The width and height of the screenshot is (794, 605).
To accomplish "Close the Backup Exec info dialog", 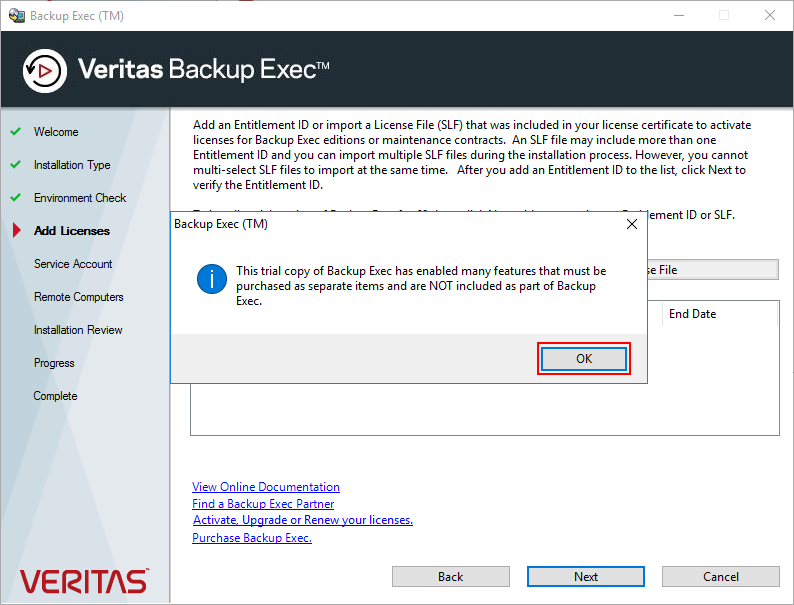I will [631, 224].
